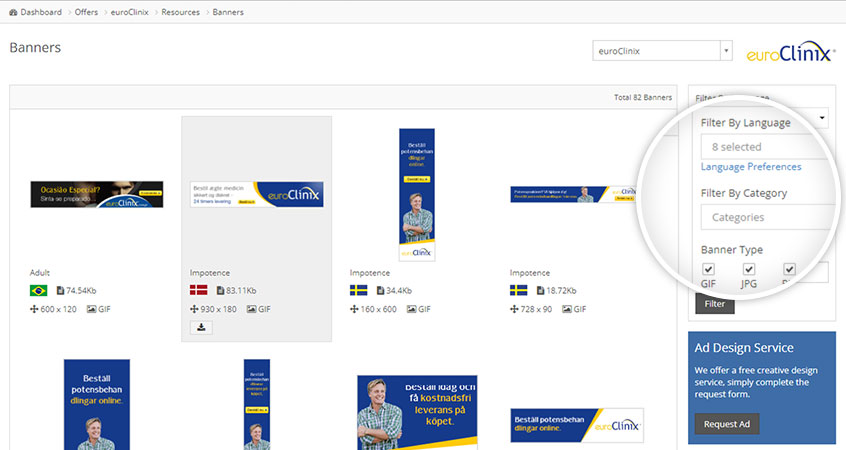Open the Resources breadcrumb
The width and height of the screenshot is (846, 450).
[x=180, y=12]
